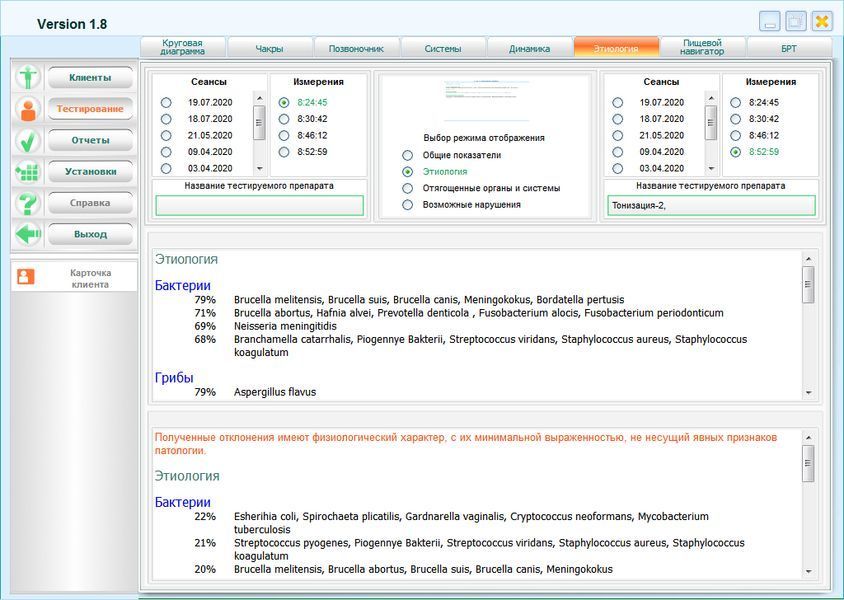Click the left empty препарата name field
844x600 pixels.
[259, 206]
